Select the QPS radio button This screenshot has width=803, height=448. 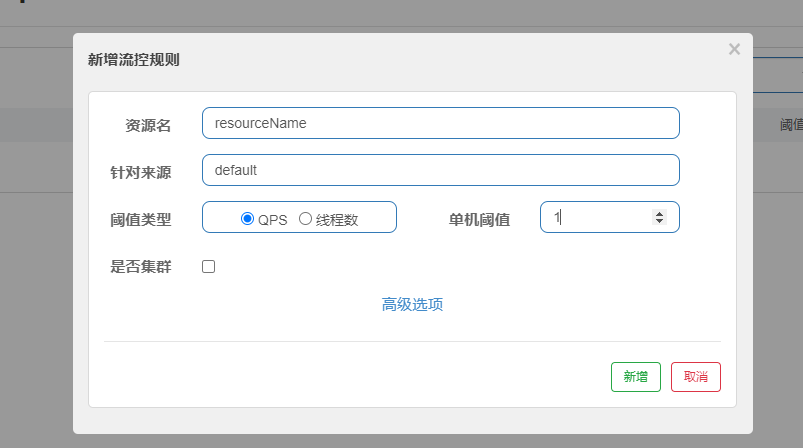tap(248, 219)
